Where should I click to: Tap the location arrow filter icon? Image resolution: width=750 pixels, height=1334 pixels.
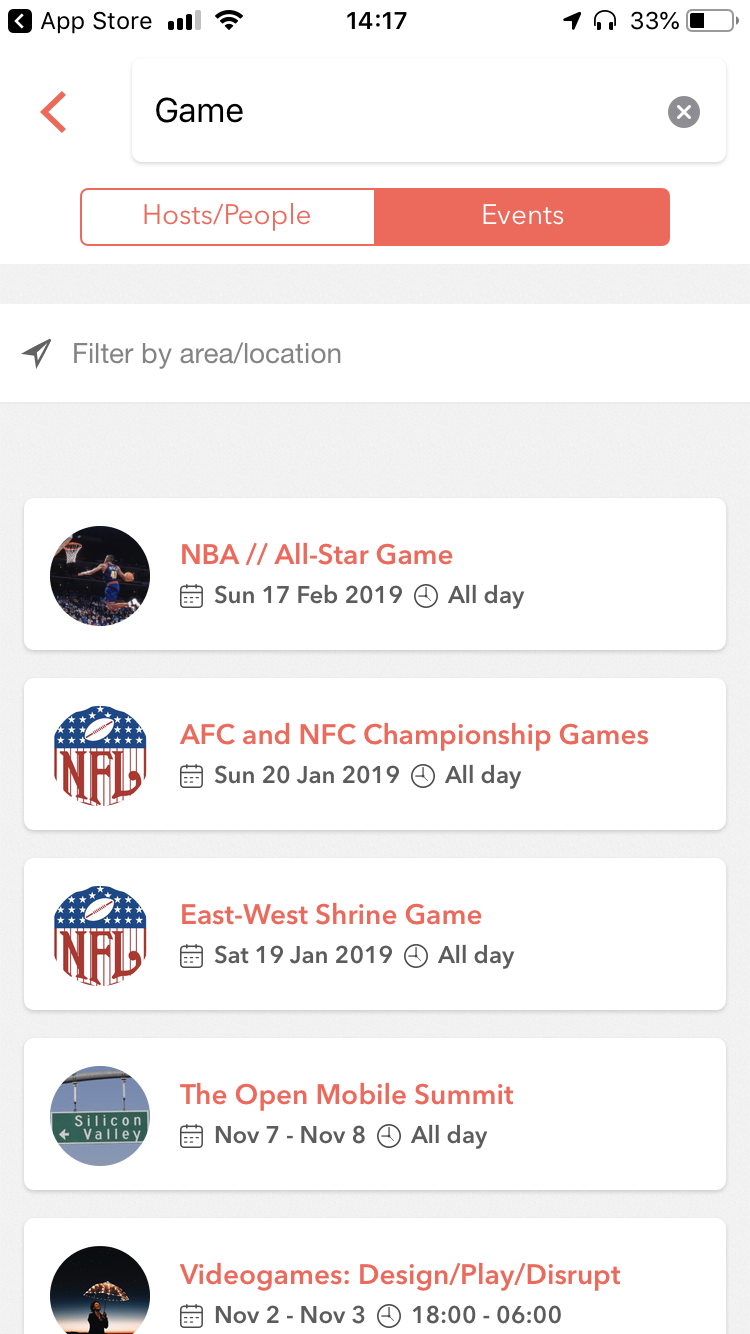[37, 353]
